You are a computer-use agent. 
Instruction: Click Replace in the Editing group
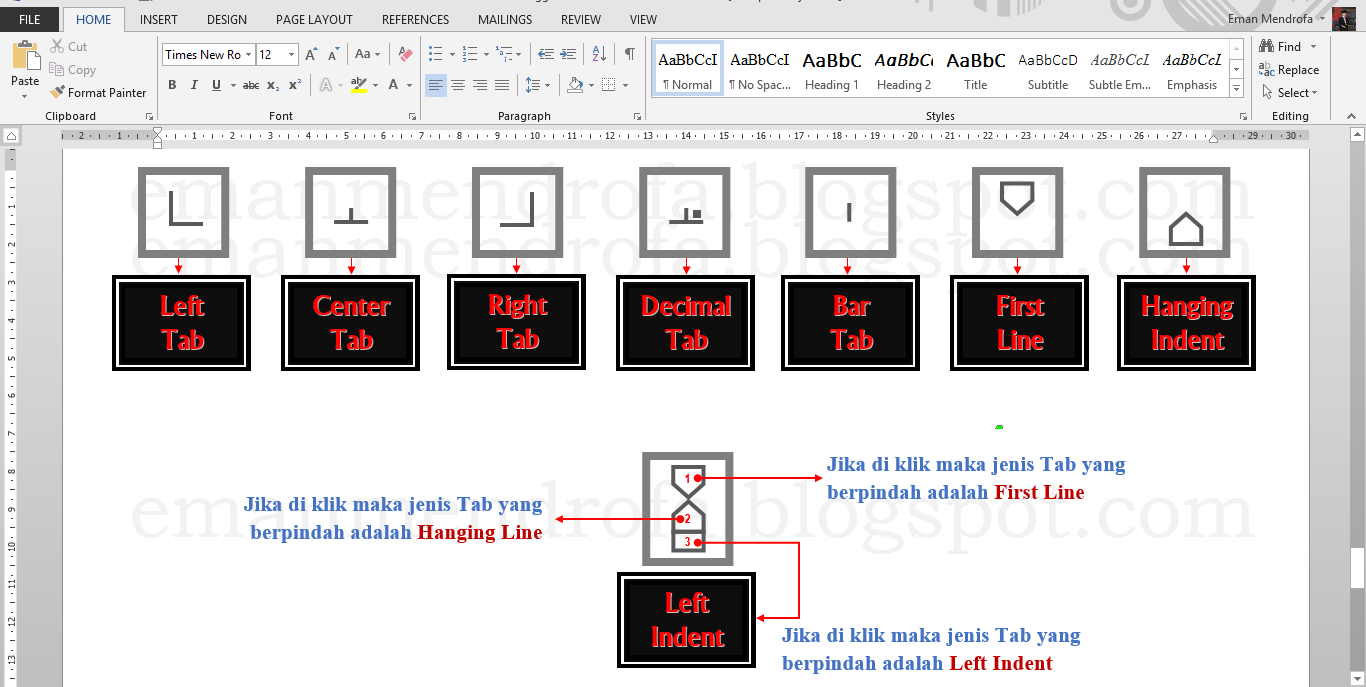(x=1289, y=70)
